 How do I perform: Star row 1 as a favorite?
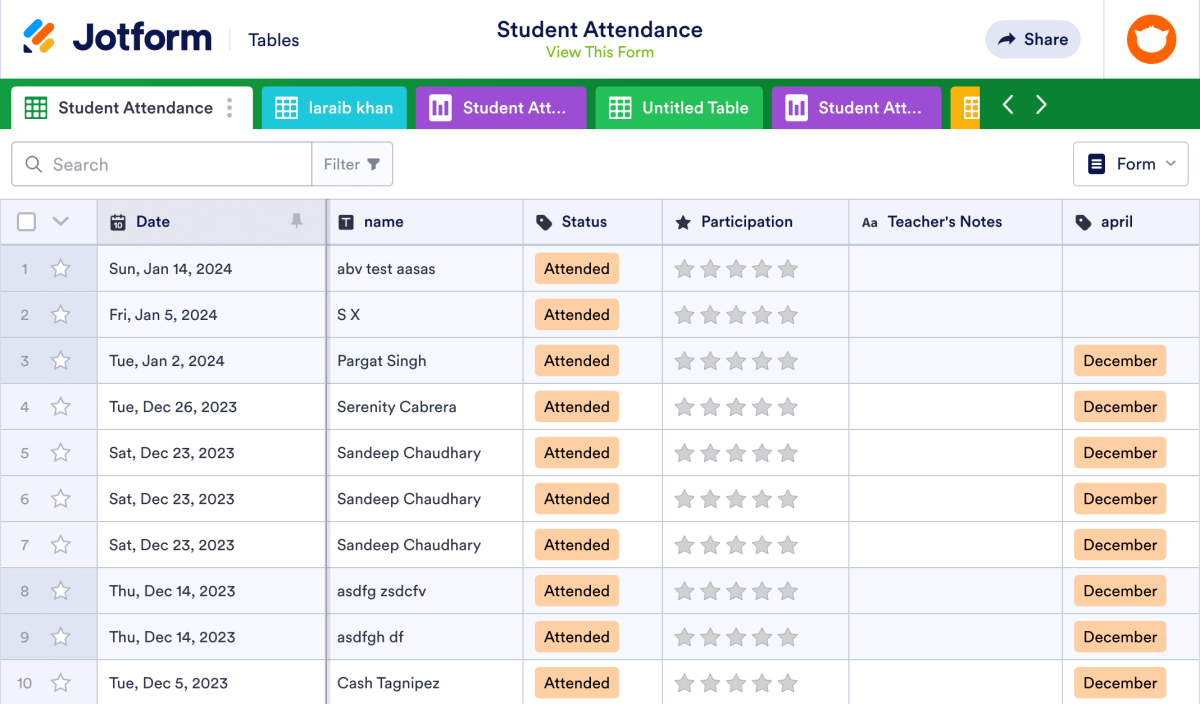[x=60, y=268]
